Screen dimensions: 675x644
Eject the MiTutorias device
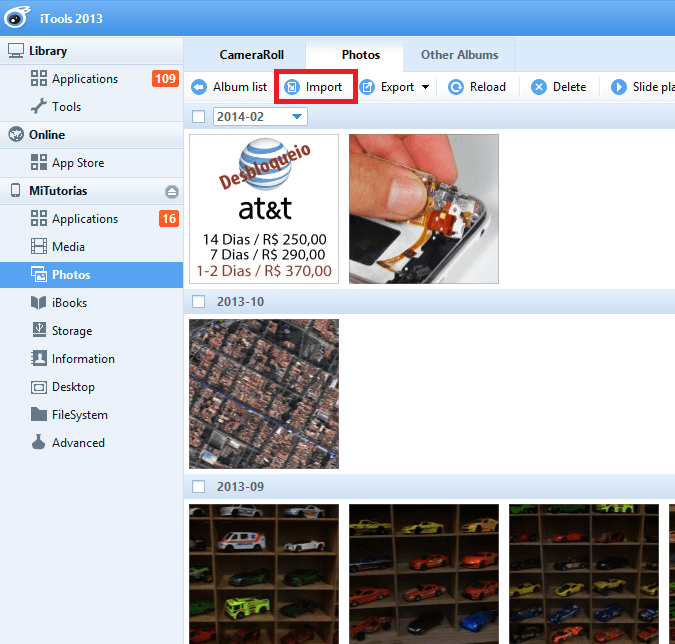(171, 191)
